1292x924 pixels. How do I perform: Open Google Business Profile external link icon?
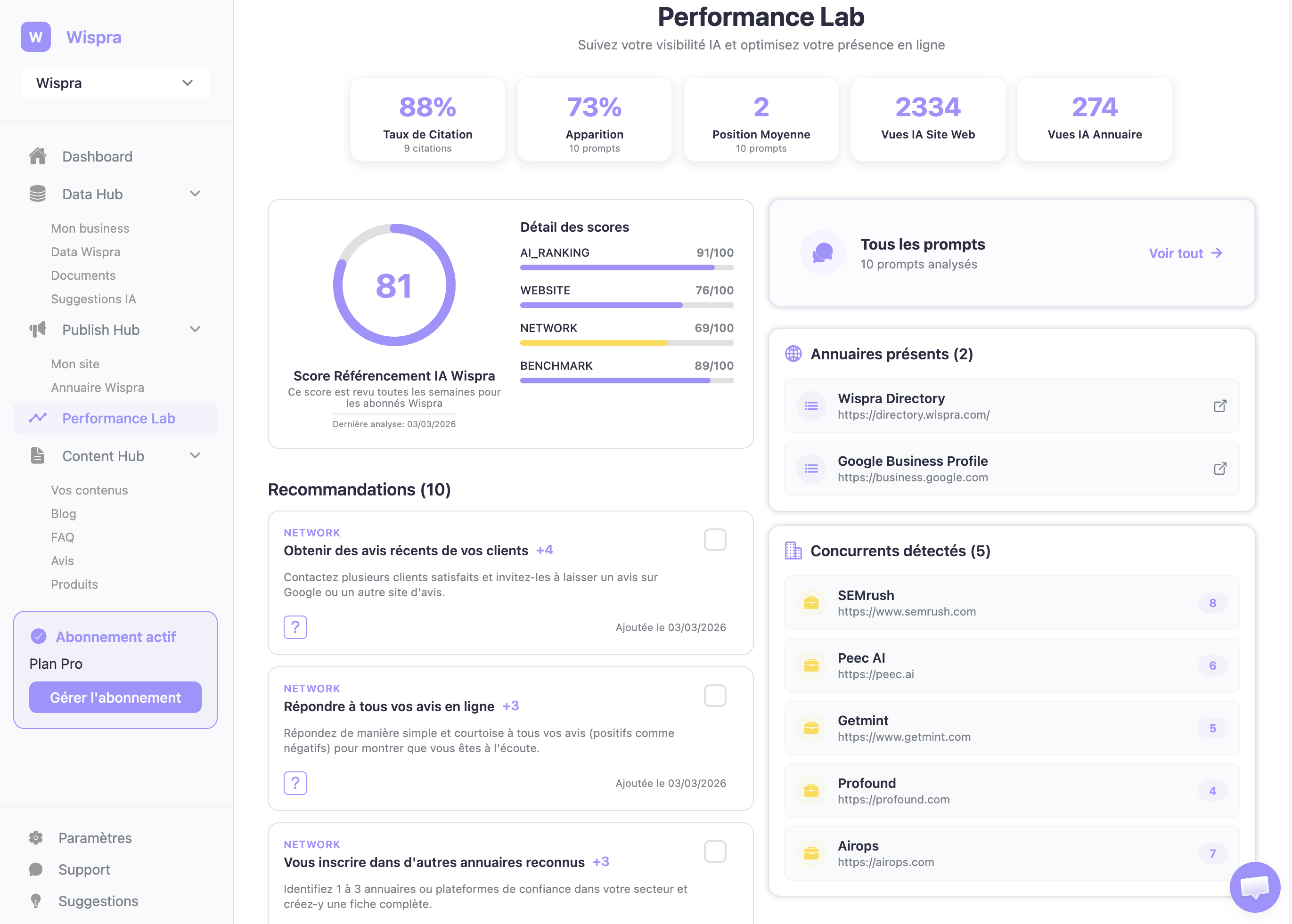click(x=1220, y=468)
